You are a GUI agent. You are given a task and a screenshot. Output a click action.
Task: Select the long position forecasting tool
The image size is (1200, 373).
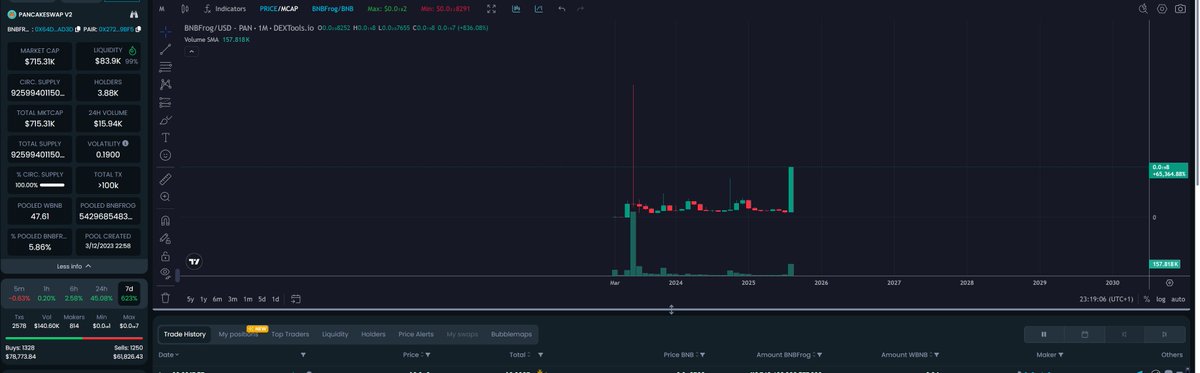click(x=165, y=102)
